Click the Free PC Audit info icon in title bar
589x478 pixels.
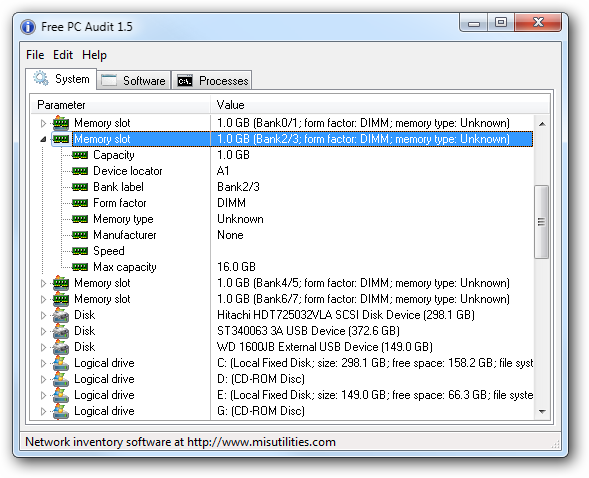pyautogui.click(x=28, y=27)
